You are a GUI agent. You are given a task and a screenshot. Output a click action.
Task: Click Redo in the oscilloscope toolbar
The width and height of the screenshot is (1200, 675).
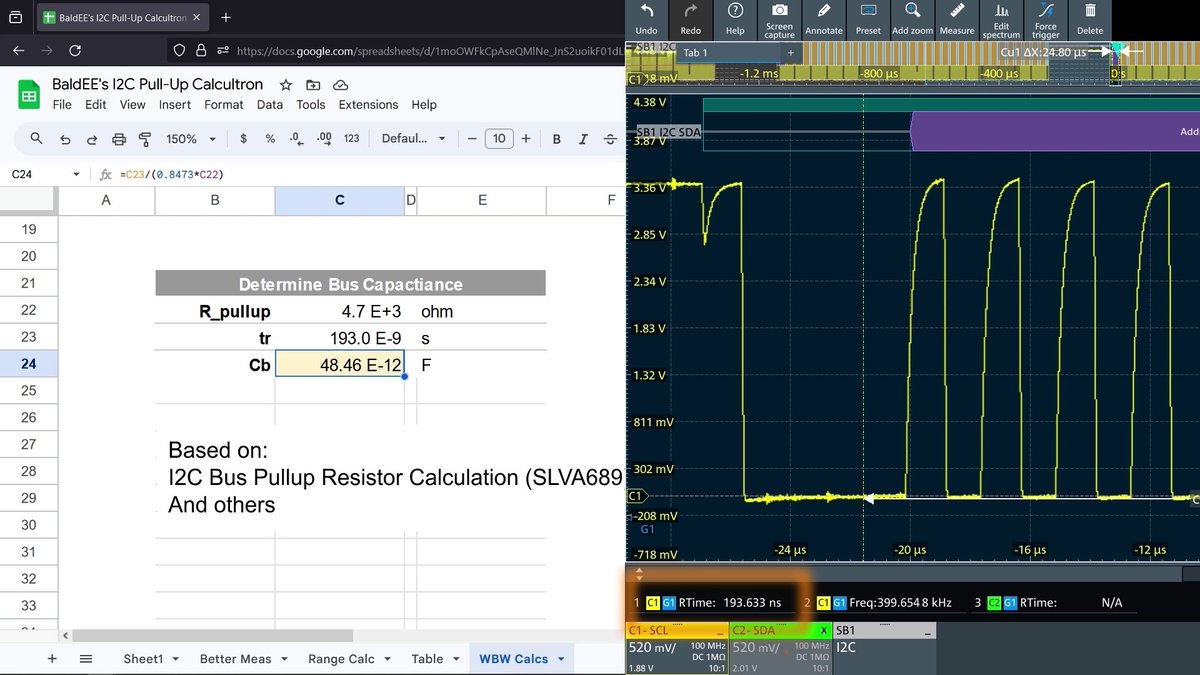click(691, 18)
